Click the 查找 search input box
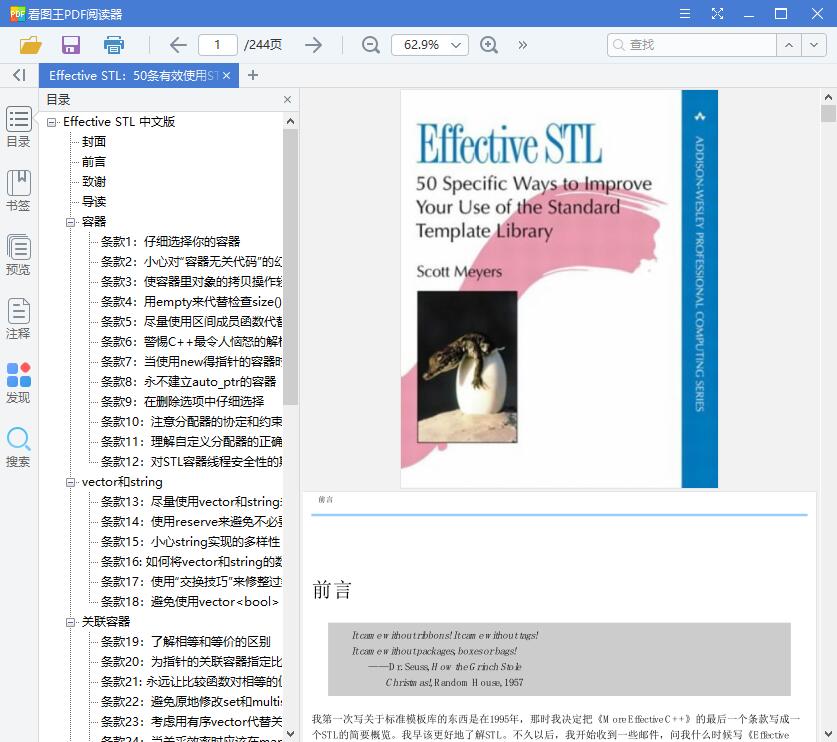The image size is (837, 742). (x=692, y=45)
